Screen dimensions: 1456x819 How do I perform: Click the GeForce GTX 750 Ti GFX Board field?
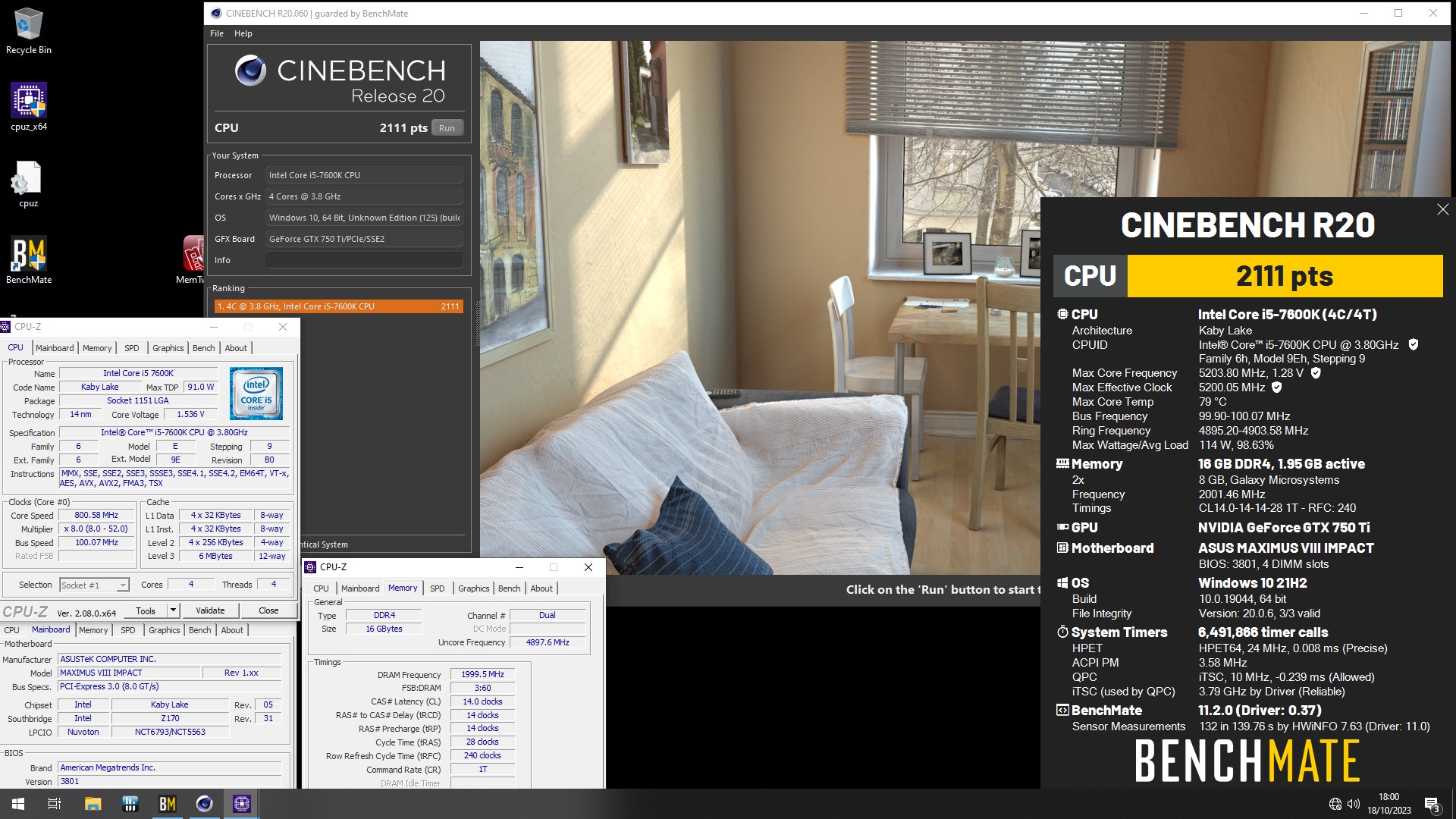point(364,239)
